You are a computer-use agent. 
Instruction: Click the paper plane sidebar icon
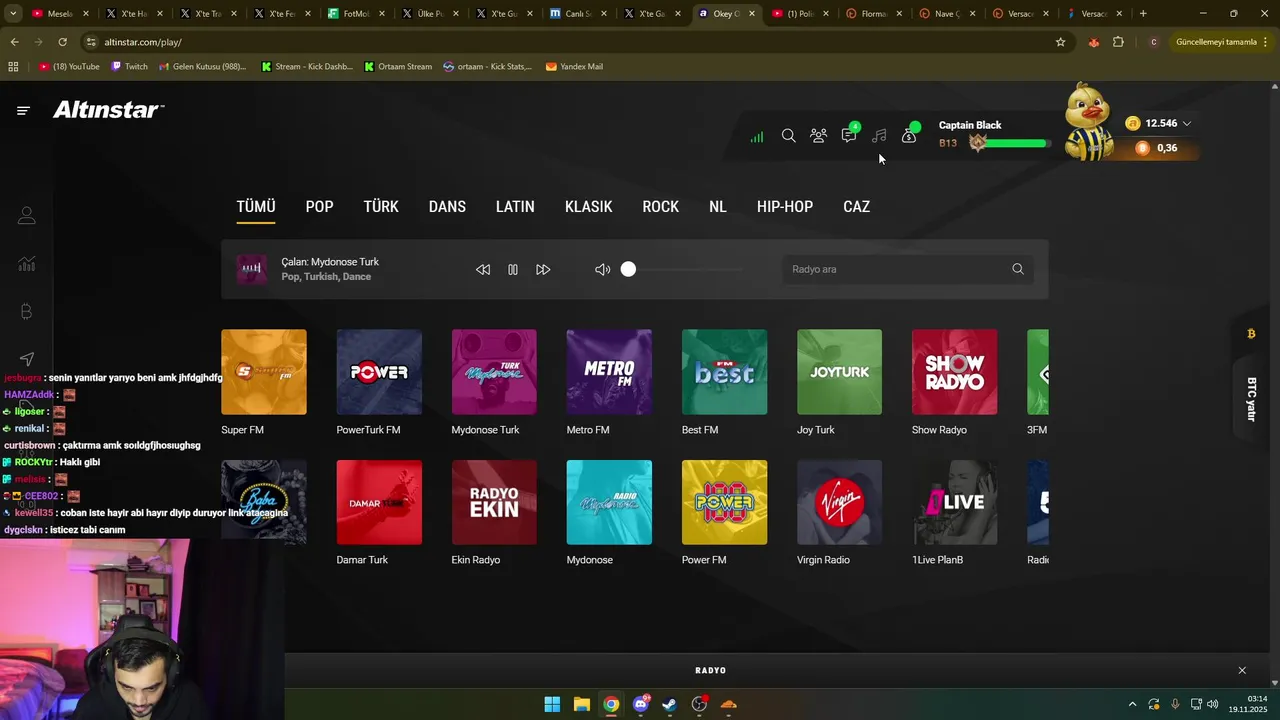(x=27, y=359)
